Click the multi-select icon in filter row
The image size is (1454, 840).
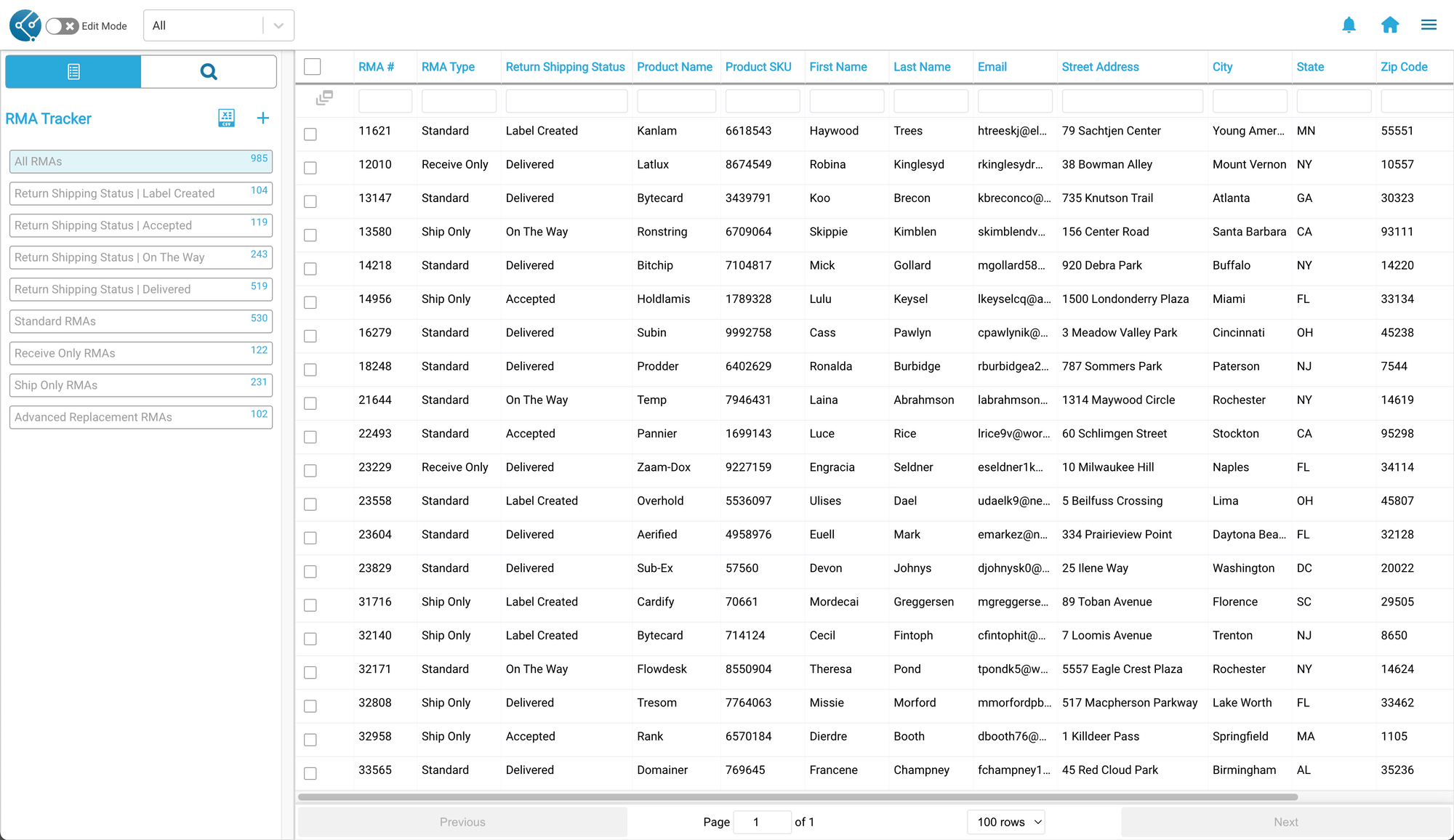point(324,98)
